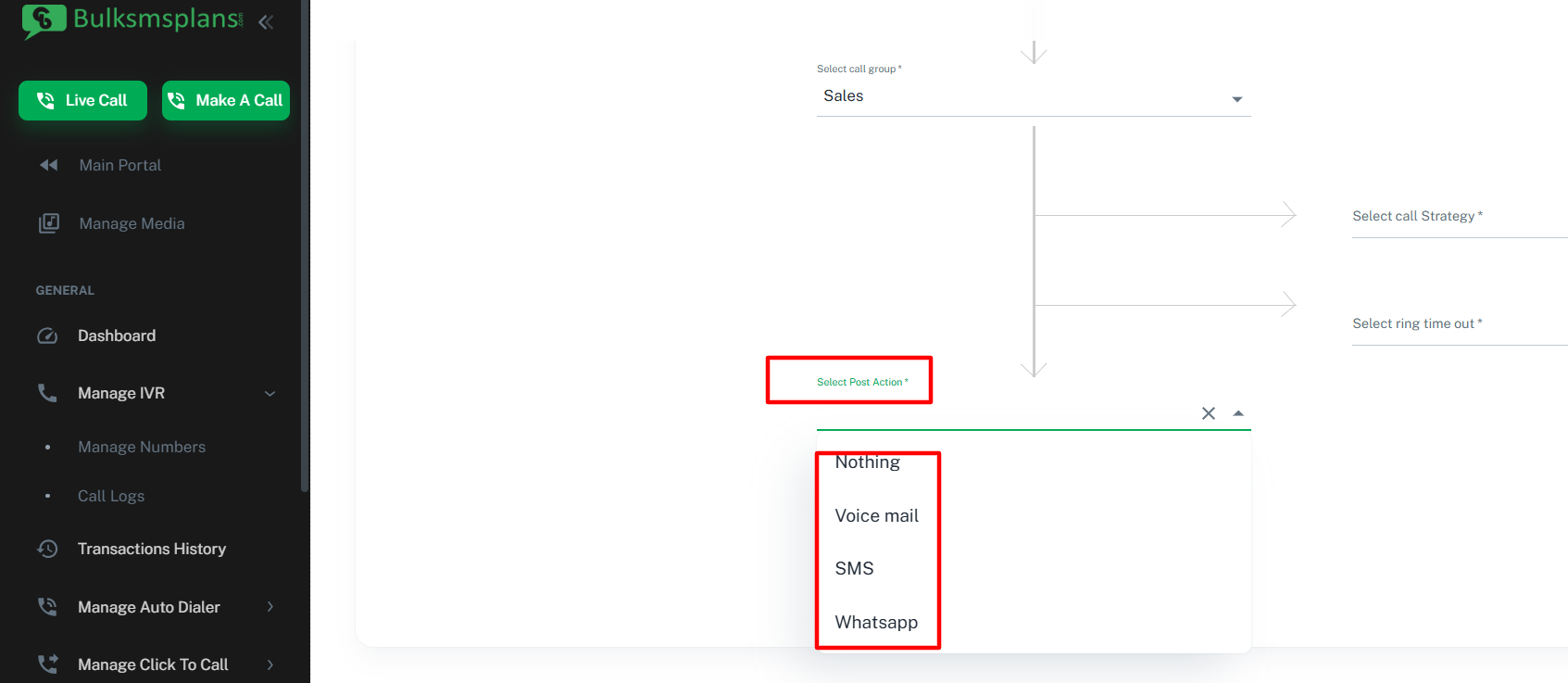Viewport: 1568px width, 683px height.
Task: Click the Dashboard gauge icon
Action: [x=47, y=335]
